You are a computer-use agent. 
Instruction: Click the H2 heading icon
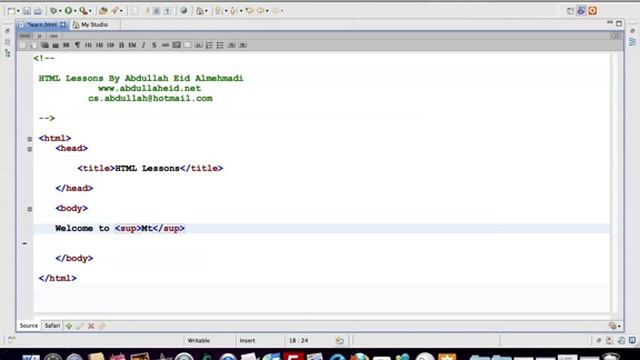tap(99, 45)
